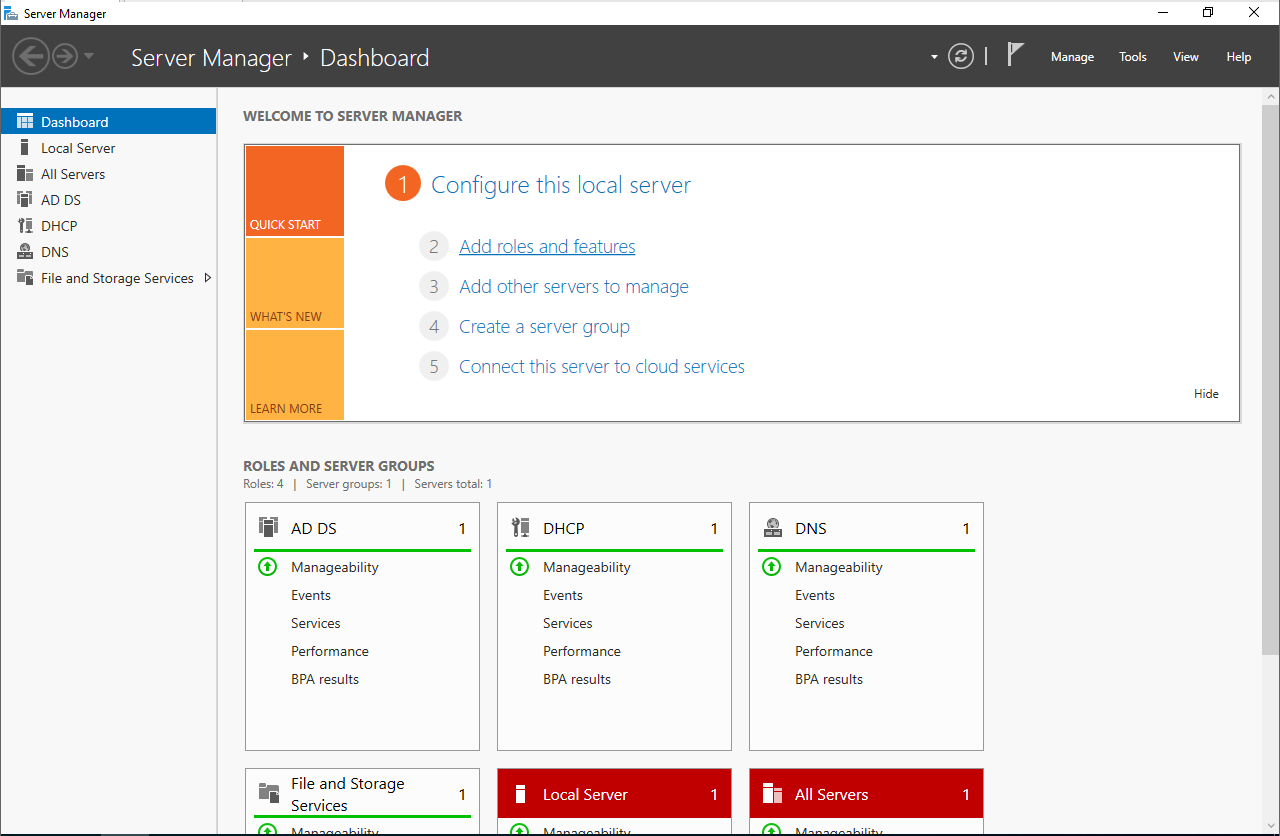Open Events in DHCP tile
Viewport: 1280px width, 836px height.
(x=563, y=595)
